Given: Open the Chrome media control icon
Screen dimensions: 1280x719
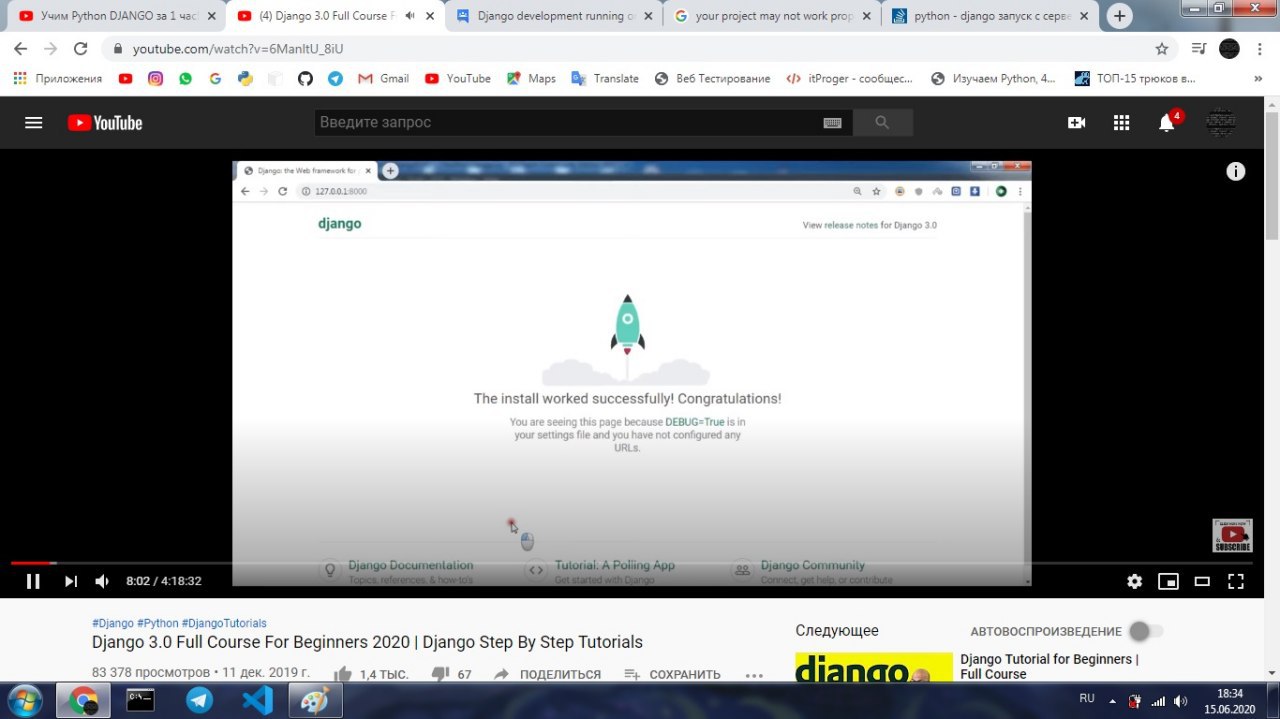Looking at the screenshot, I should click(x=1199, y=48).
